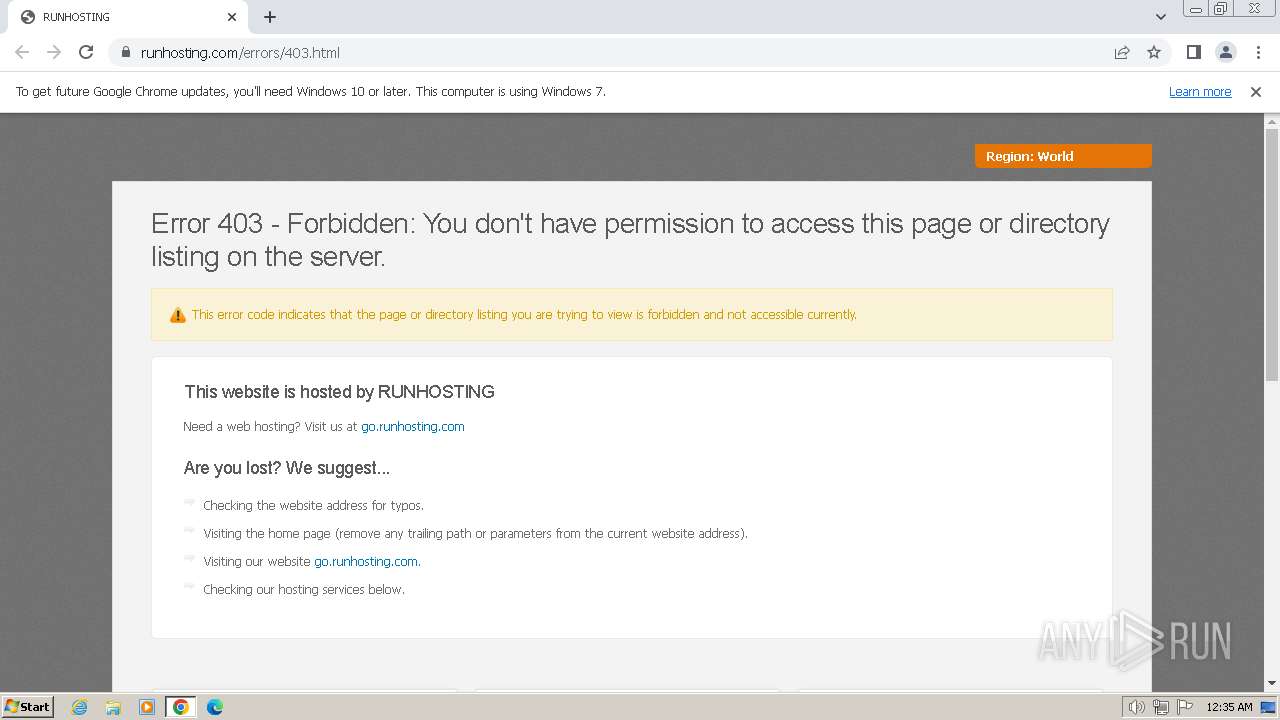Close the RUNHOSTING tab
The width and height of the screenshot is (1280, 720).
(x=232, y=17)
